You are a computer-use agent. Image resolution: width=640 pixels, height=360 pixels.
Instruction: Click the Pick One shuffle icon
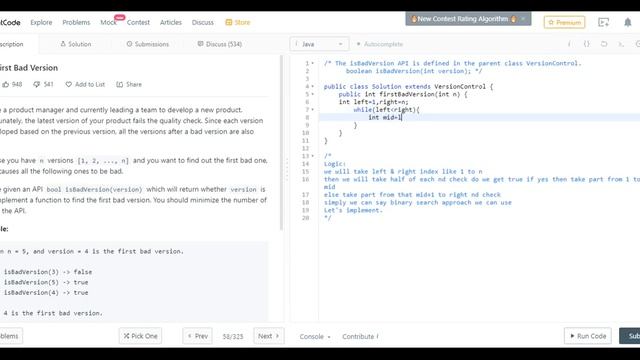coord(127,336)
